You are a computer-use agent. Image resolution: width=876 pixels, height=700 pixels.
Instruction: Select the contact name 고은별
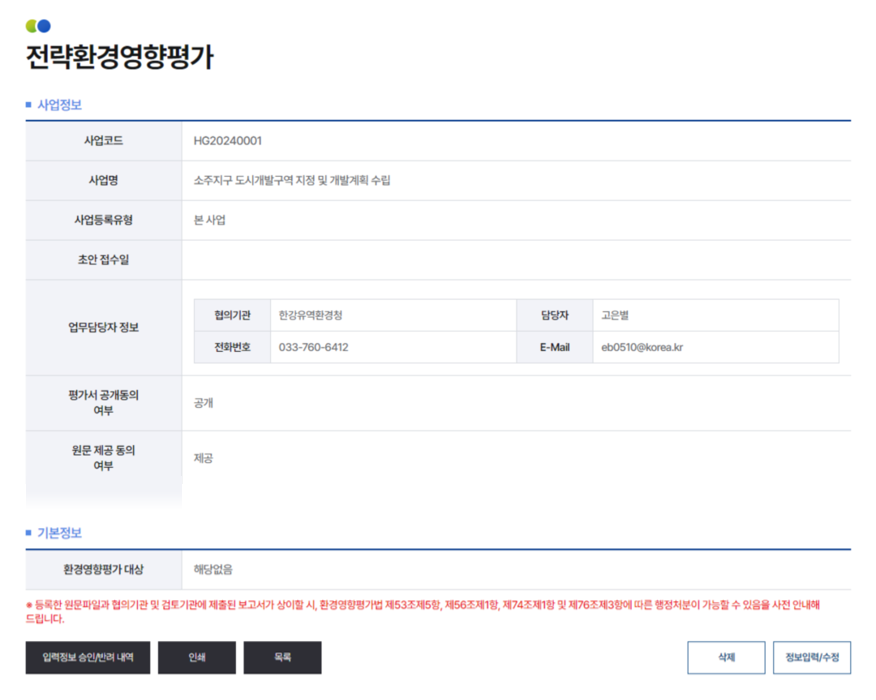(x=615, y=315)
